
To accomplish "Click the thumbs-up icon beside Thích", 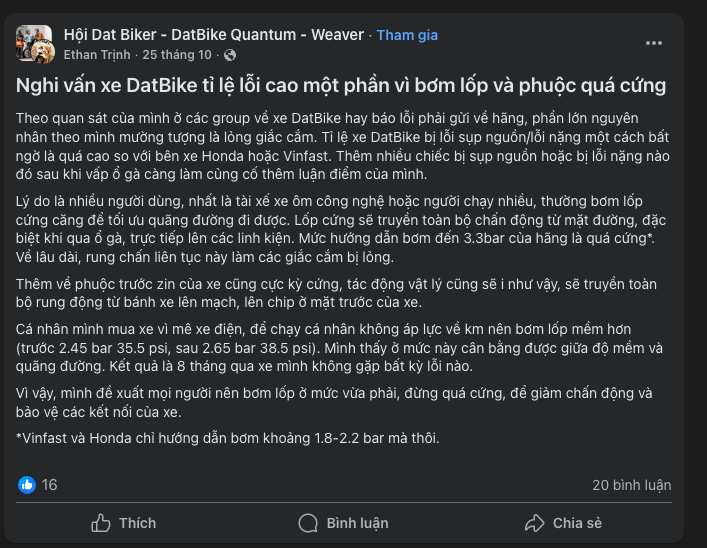I will pos(101,523).
